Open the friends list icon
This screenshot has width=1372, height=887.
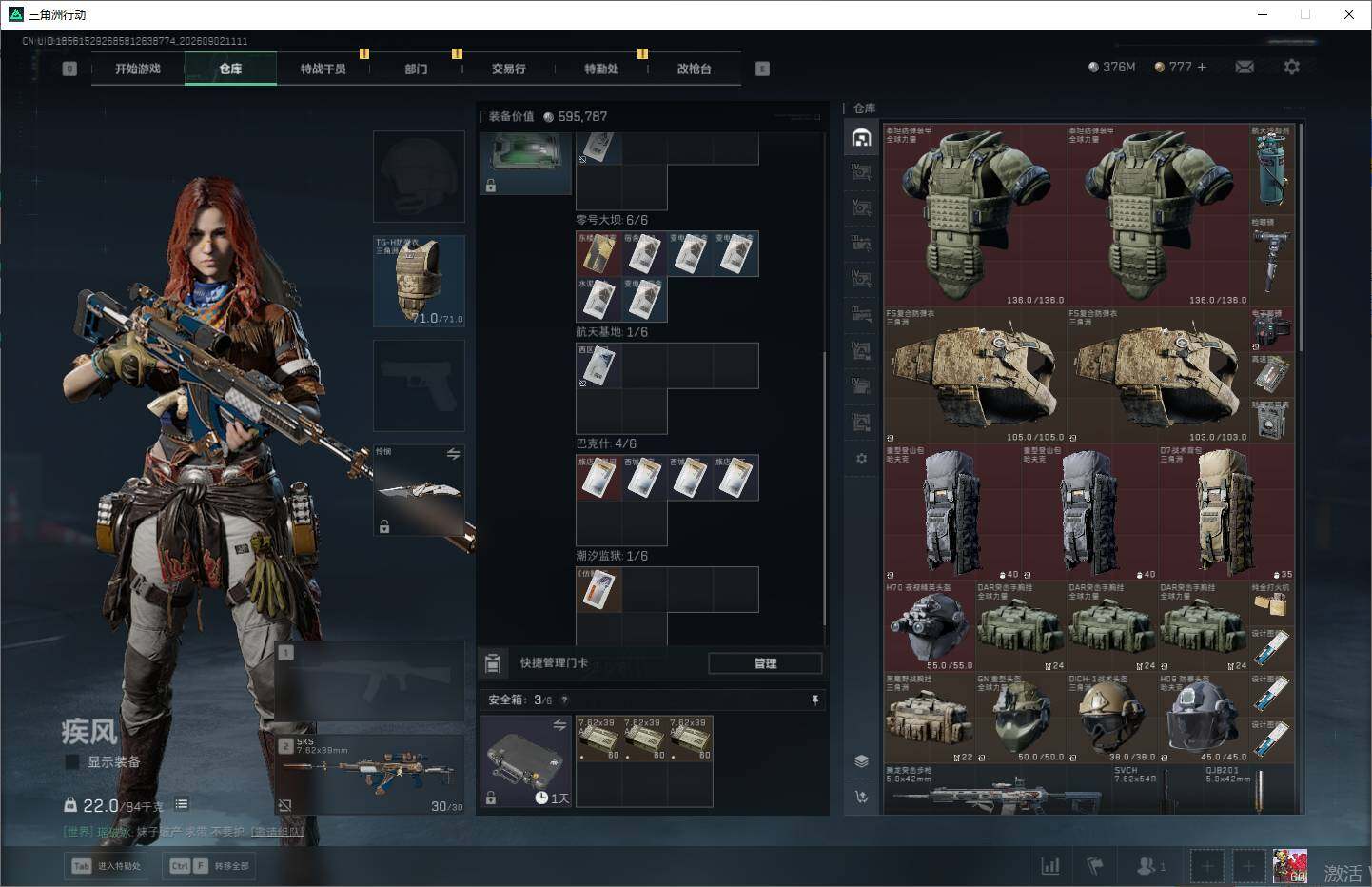[x=1150, y=866]
